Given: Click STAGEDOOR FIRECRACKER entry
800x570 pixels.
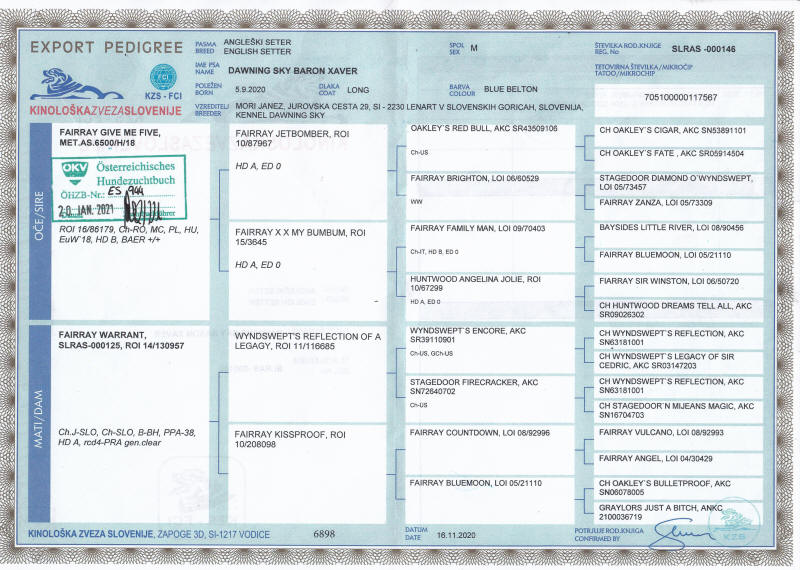Looking at the screenshot, I should click(x=473, y=387).
